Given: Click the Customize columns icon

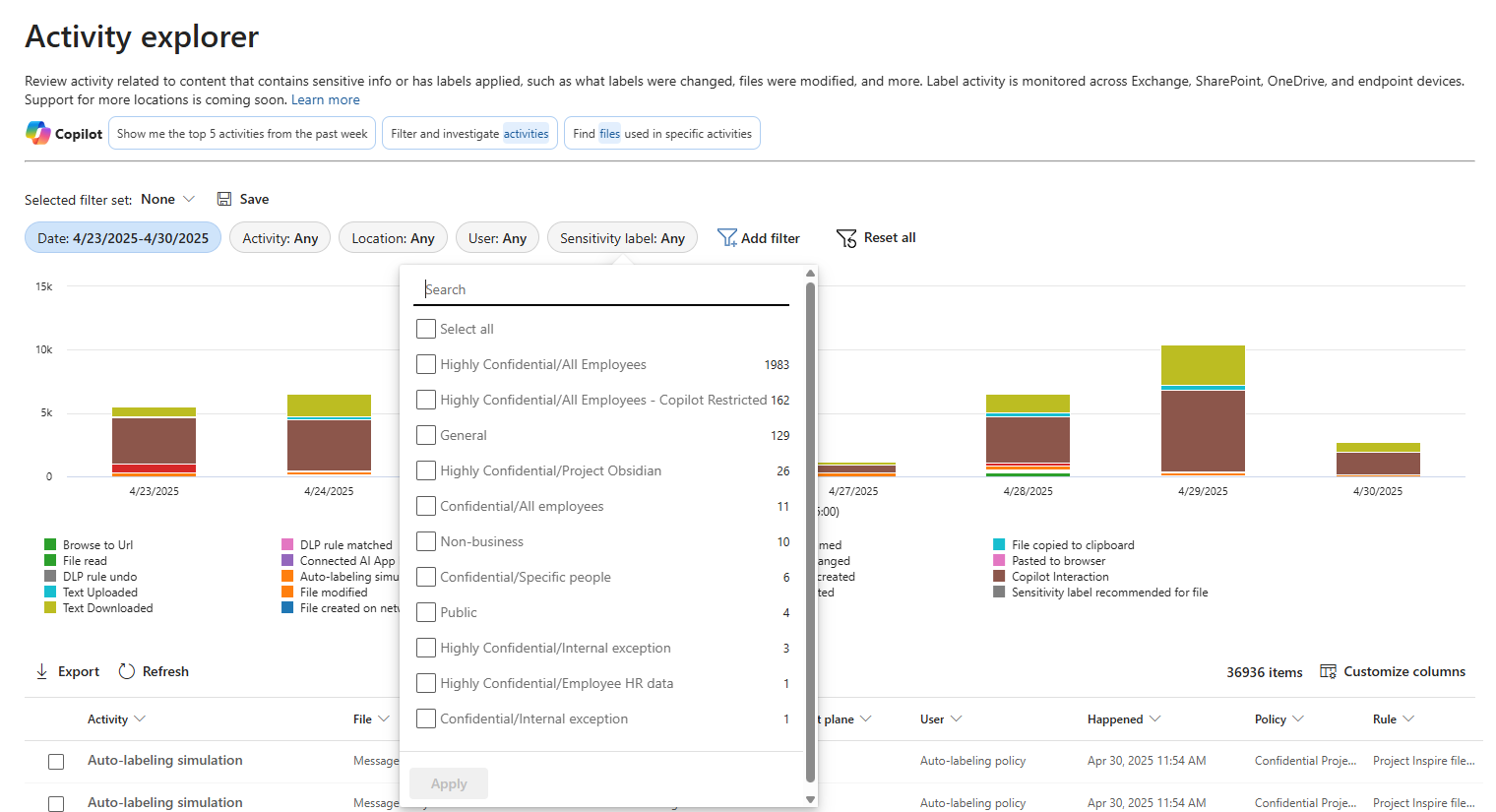Looking at the screenshot, I should (x=1328, y=671).
